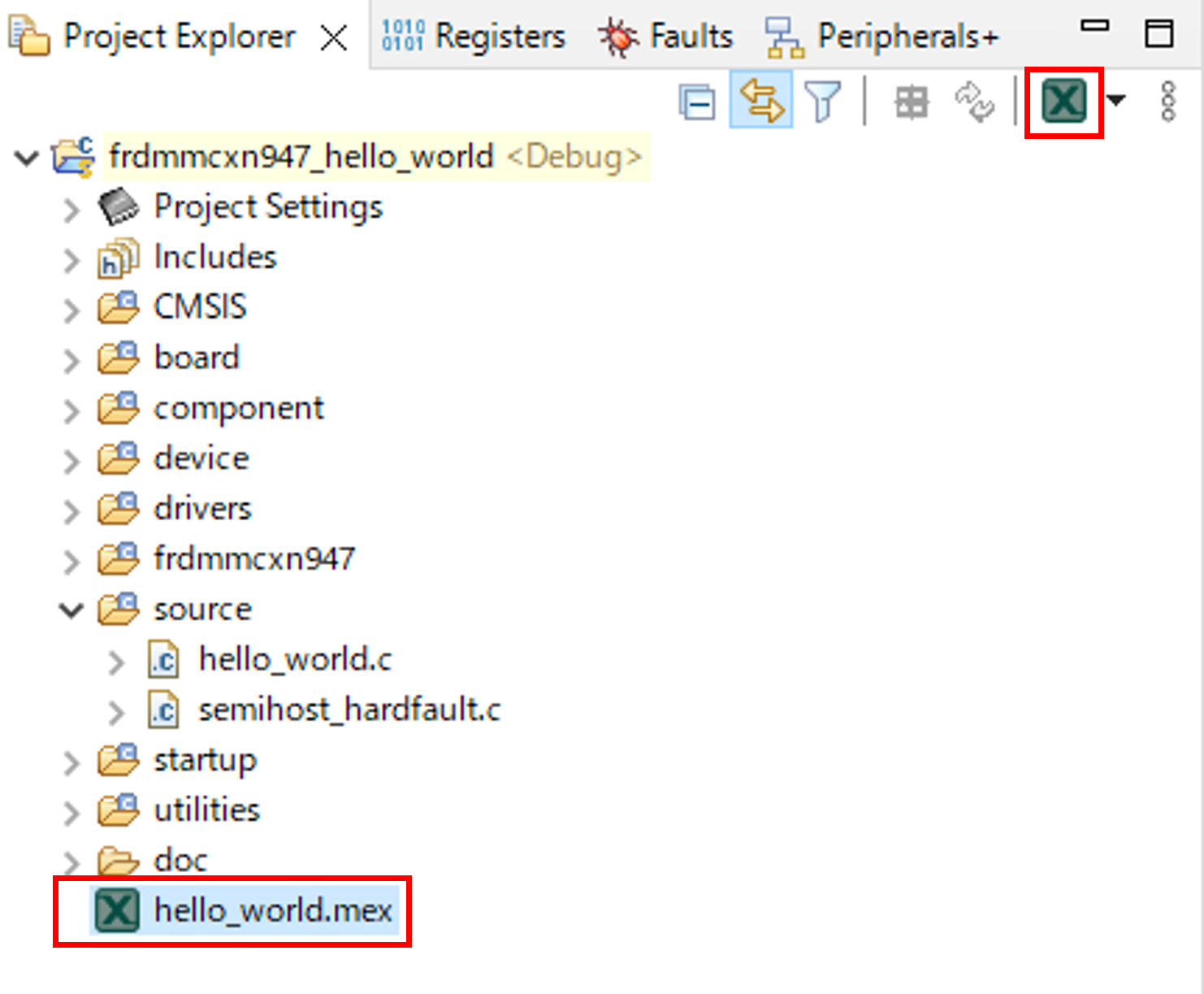
Task: Open the Filter icon in toolbar
Action: click(822, 103)
